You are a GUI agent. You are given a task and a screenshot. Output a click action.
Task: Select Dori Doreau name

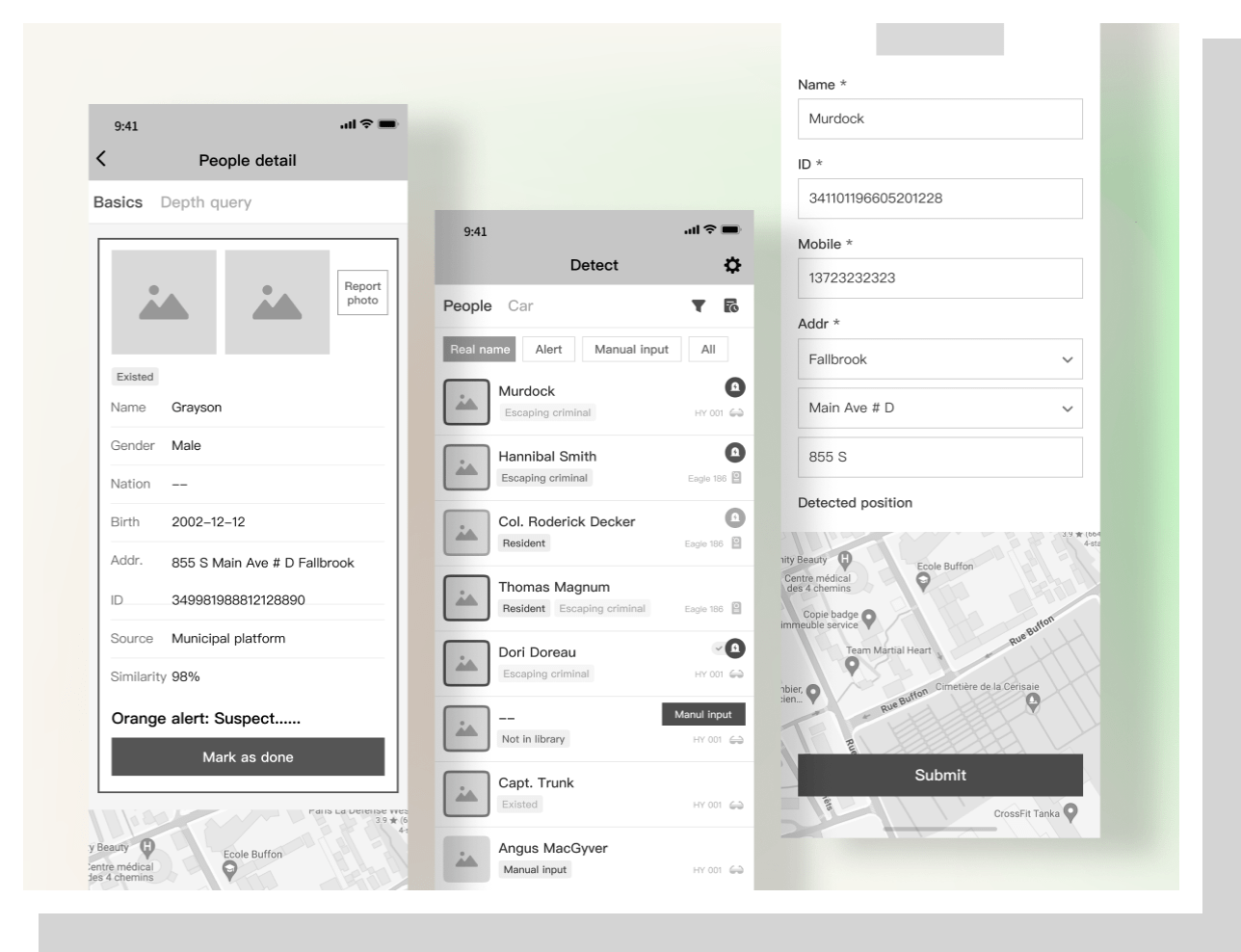click(537, 652)
